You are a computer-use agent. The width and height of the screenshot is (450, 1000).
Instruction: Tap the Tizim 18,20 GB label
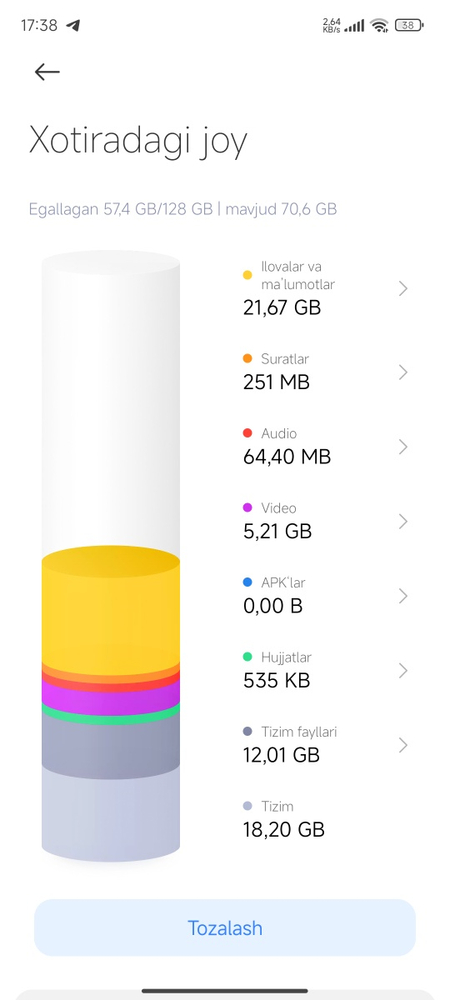tap(284, 819)
